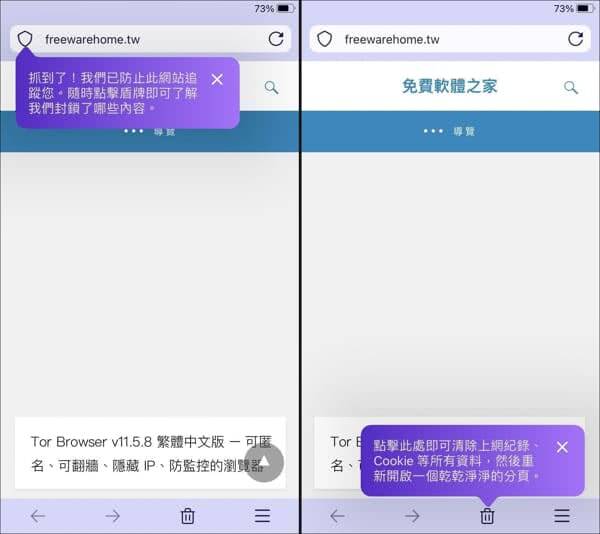Go back using right screenshot's back arrow
This screenshot has width=600, height=534.
[338, 516]
